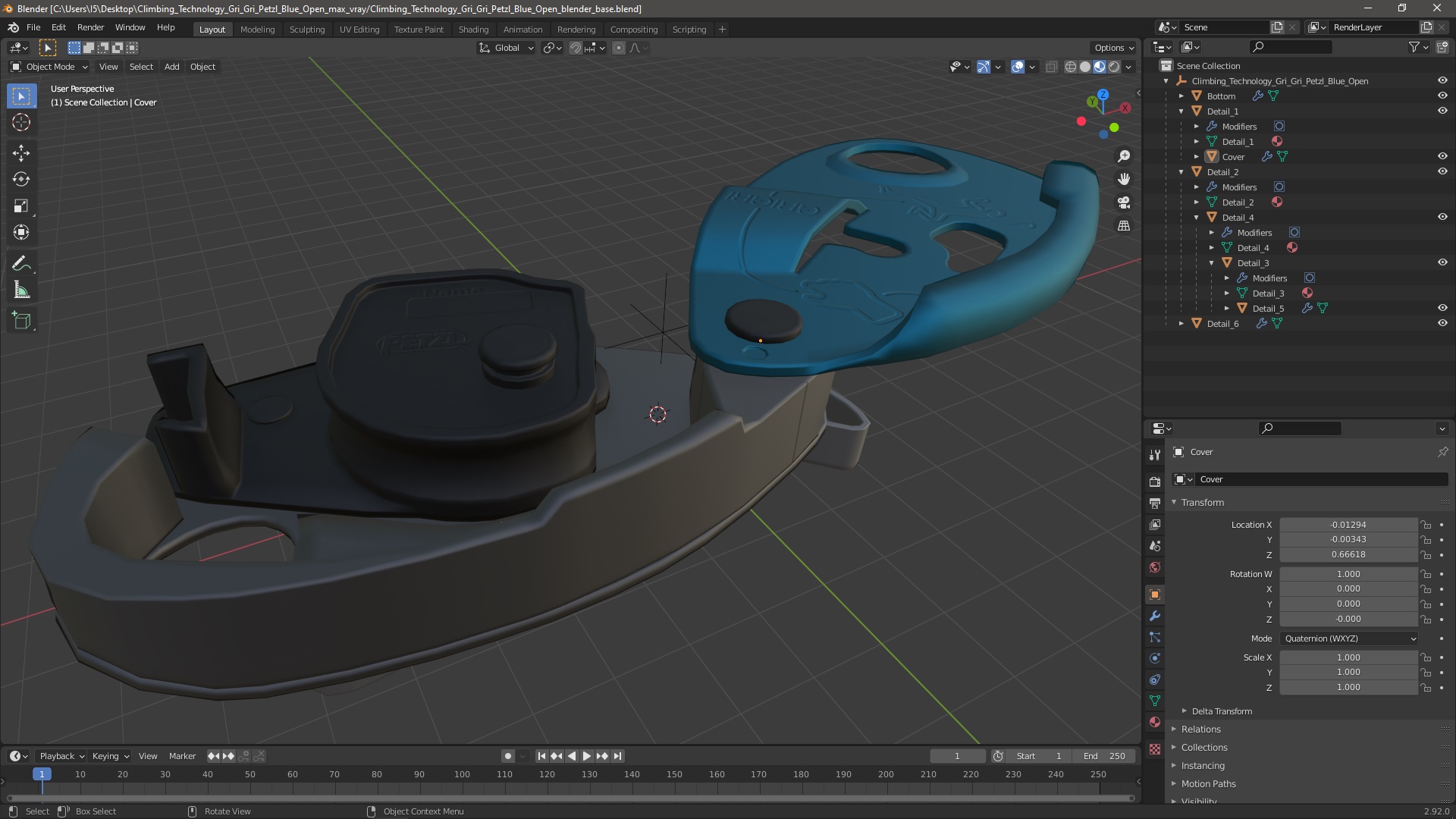
Task: Open the Render menu
Action: pyautogui.click(x=90, y=27)
